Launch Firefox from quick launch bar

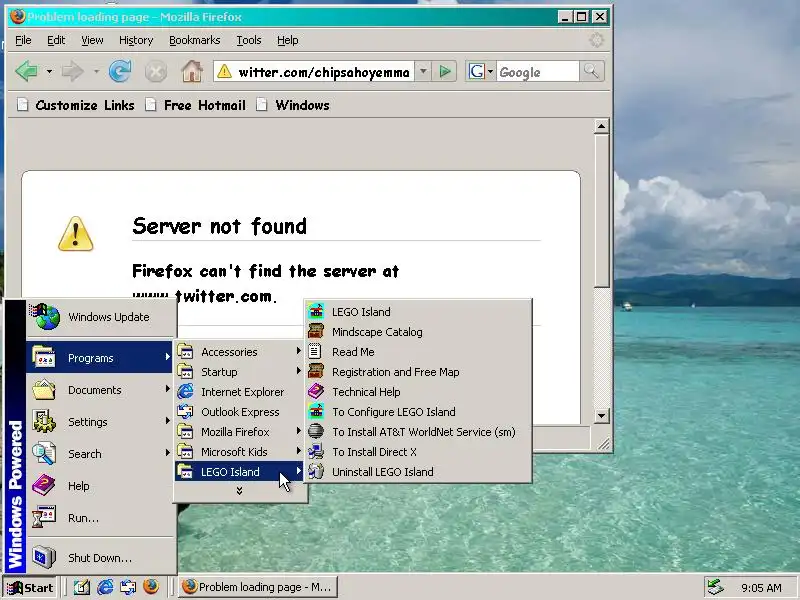pyautogui.click(x=151, y=587)
